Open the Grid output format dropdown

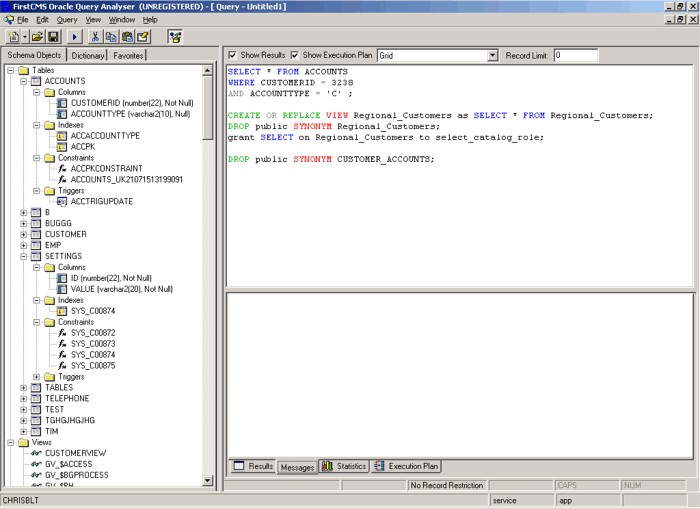tap(492, 55)
